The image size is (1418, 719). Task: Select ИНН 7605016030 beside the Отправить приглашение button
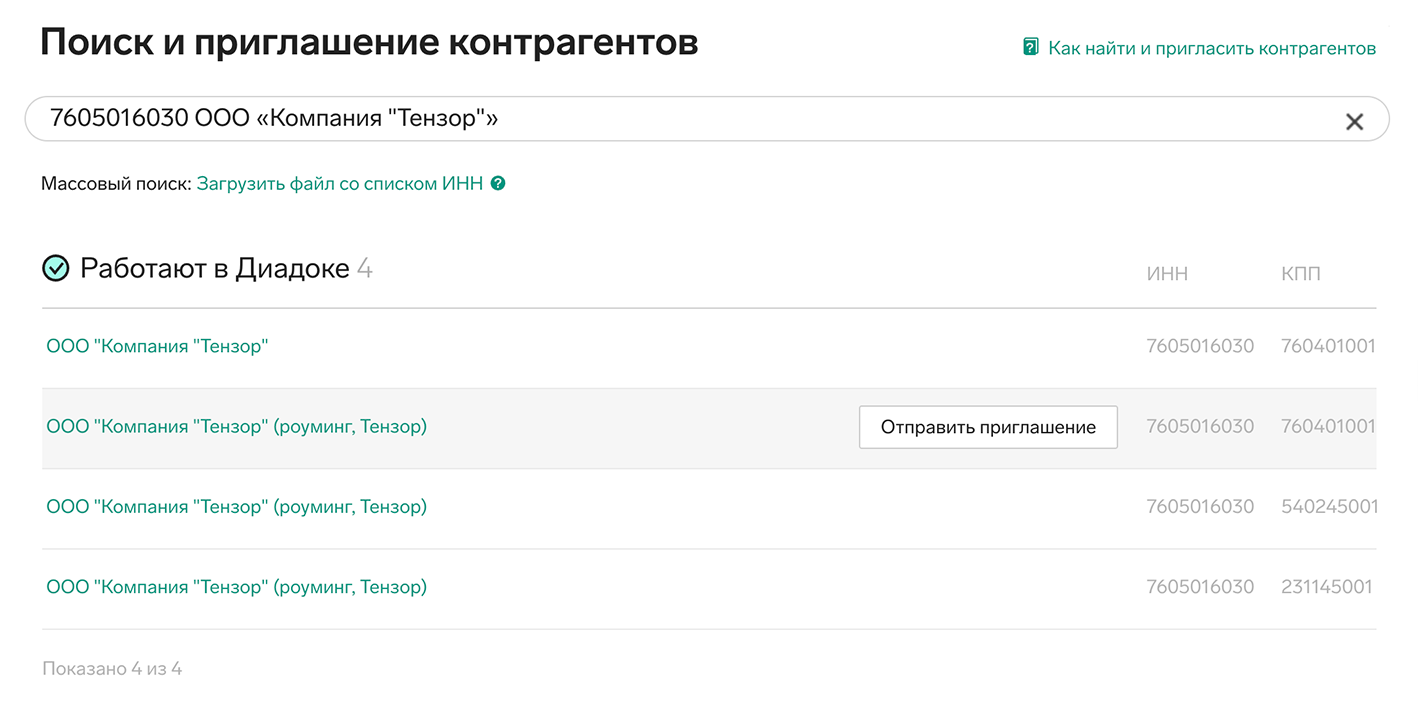click(x=1200, y=427)
